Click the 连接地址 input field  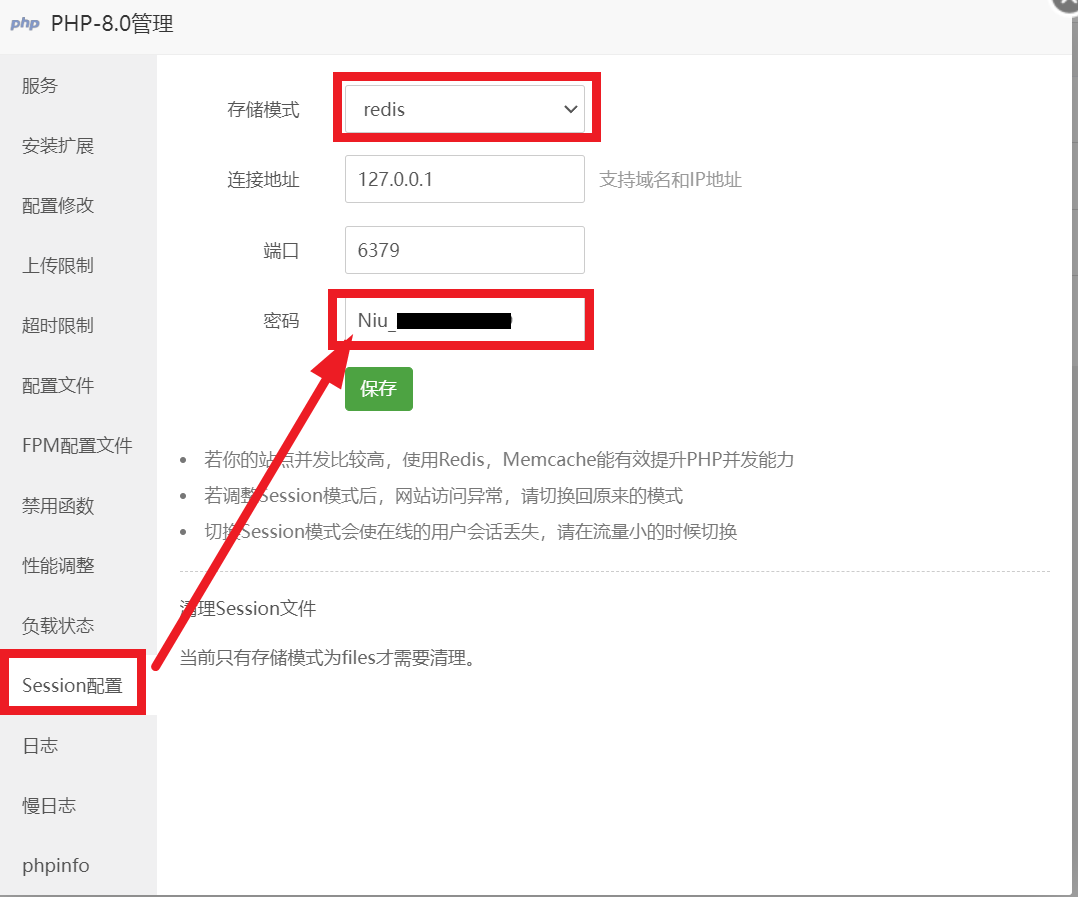pyautogui.click(x=464, y=180)
